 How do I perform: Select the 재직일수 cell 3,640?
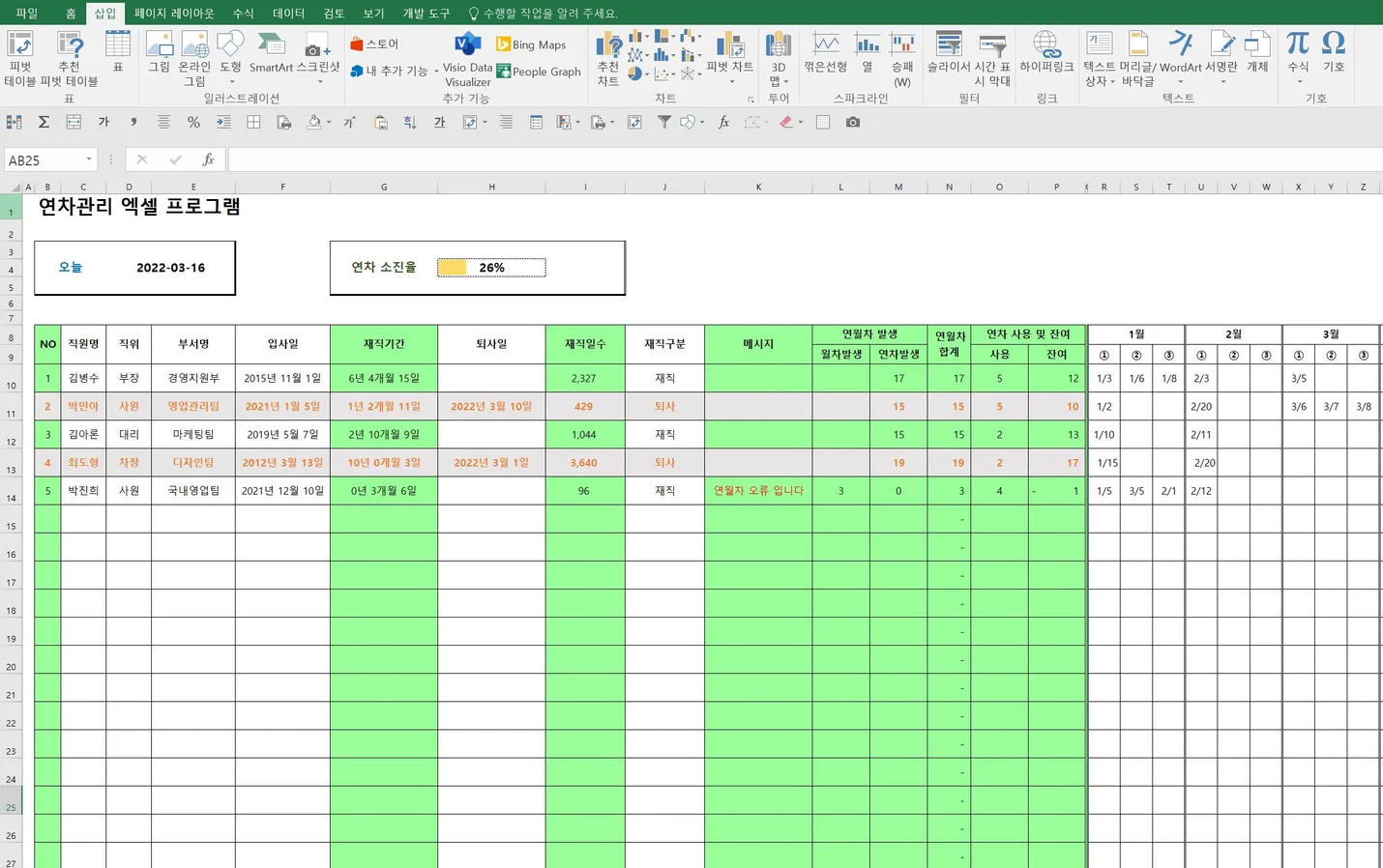pos(584,462)
